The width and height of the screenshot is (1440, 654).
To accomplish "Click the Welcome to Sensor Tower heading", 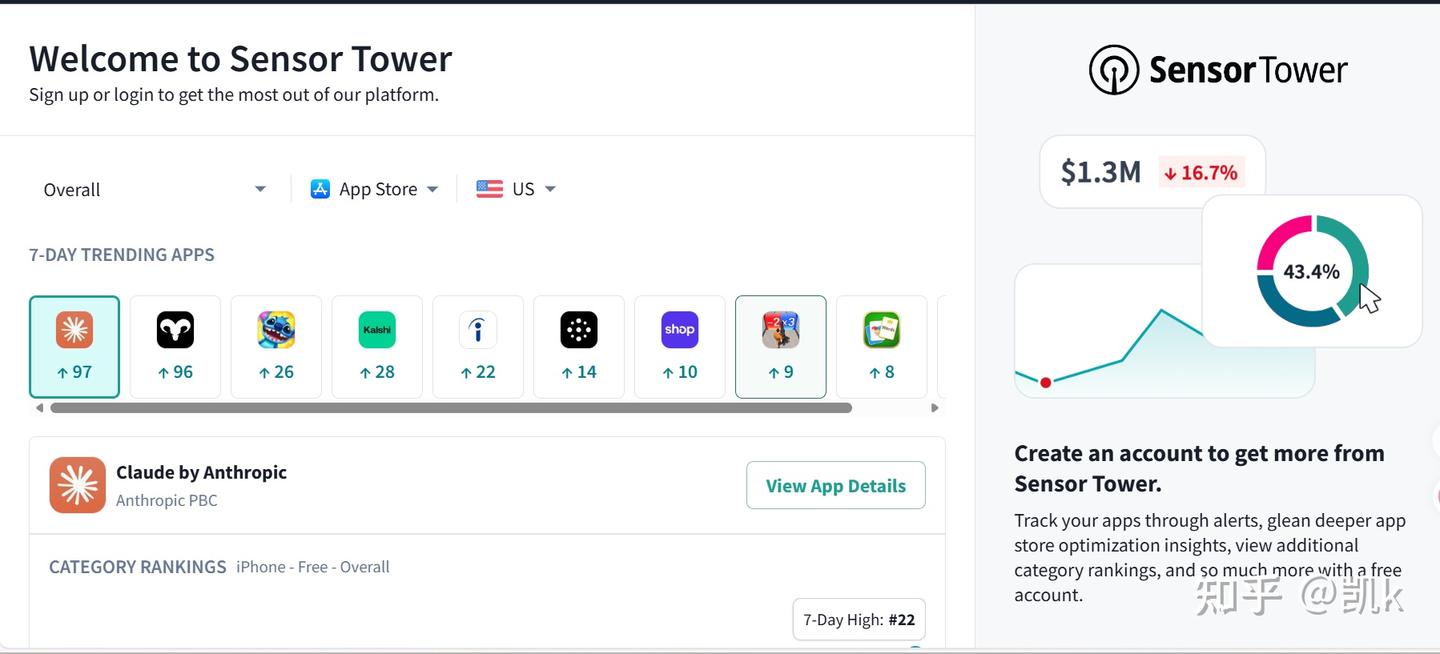I will 241,59.
